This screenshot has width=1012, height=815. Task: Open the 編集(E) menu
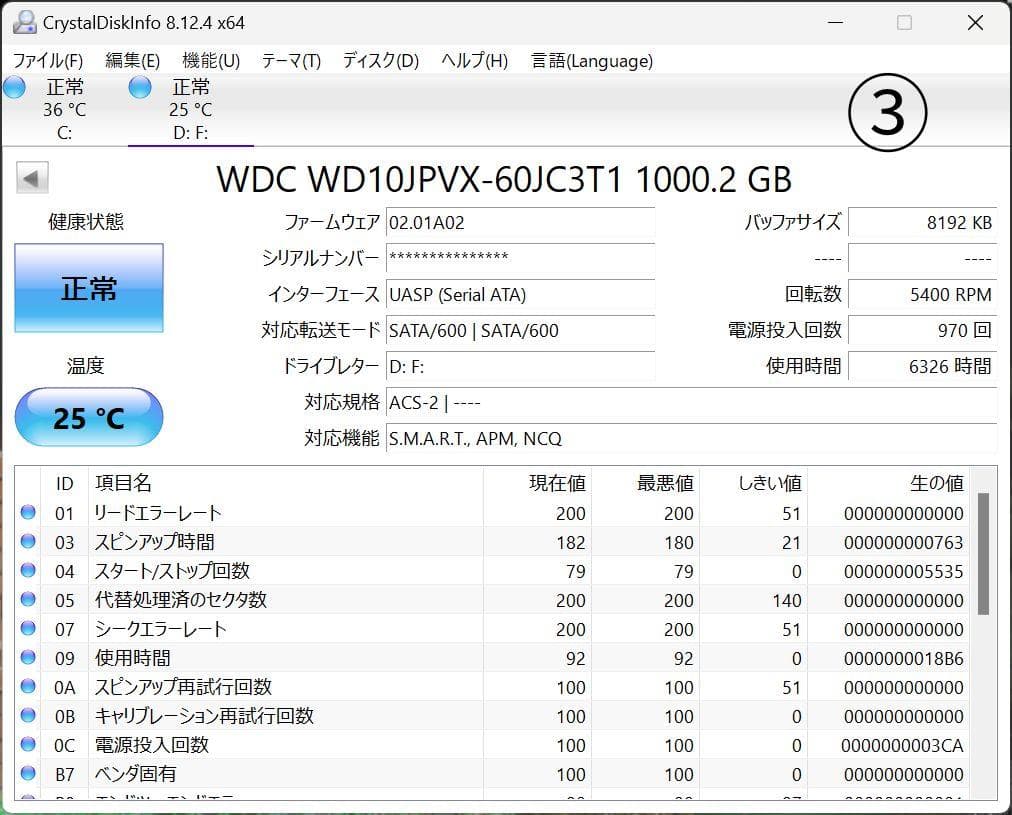pos(132,61)
